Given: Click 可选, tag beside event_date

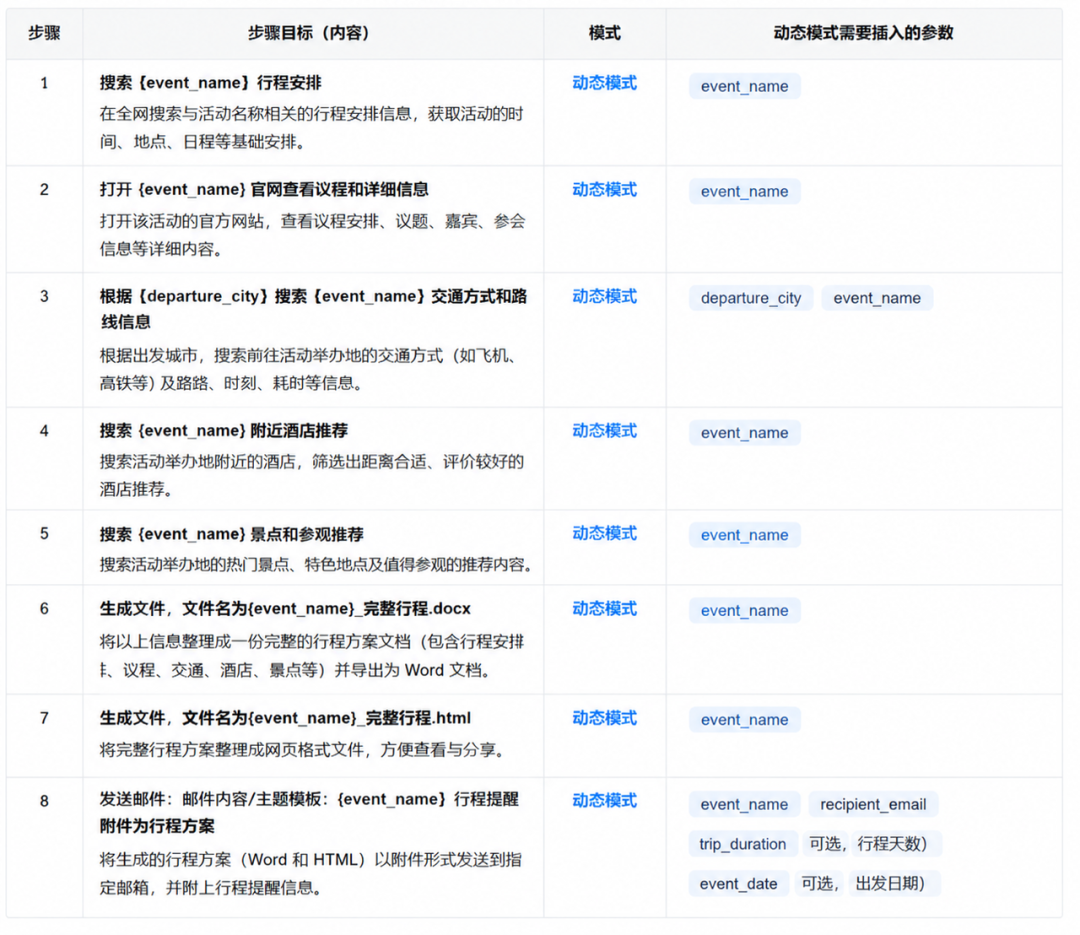Looking at the screenshot, I should (x=818, y=884).
